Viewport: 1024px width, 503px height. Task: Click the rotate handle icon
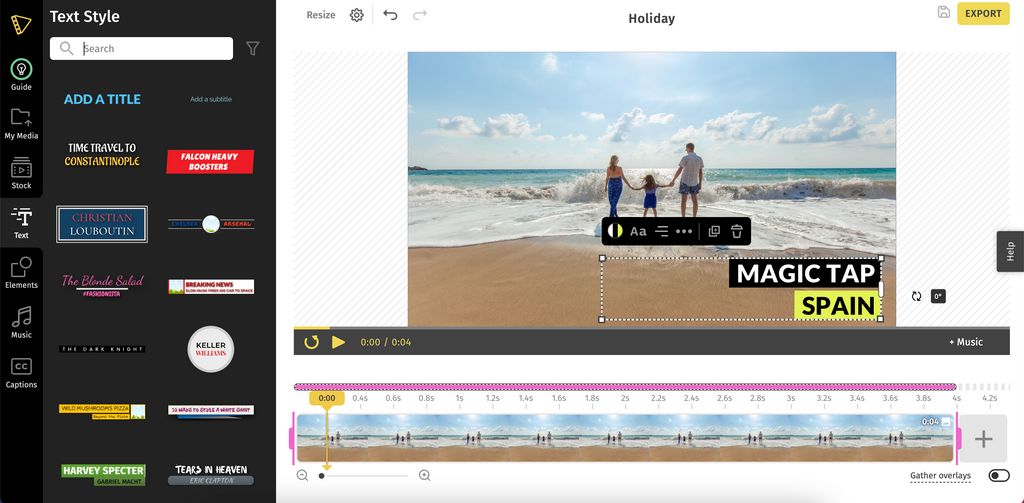coord(916,297)
